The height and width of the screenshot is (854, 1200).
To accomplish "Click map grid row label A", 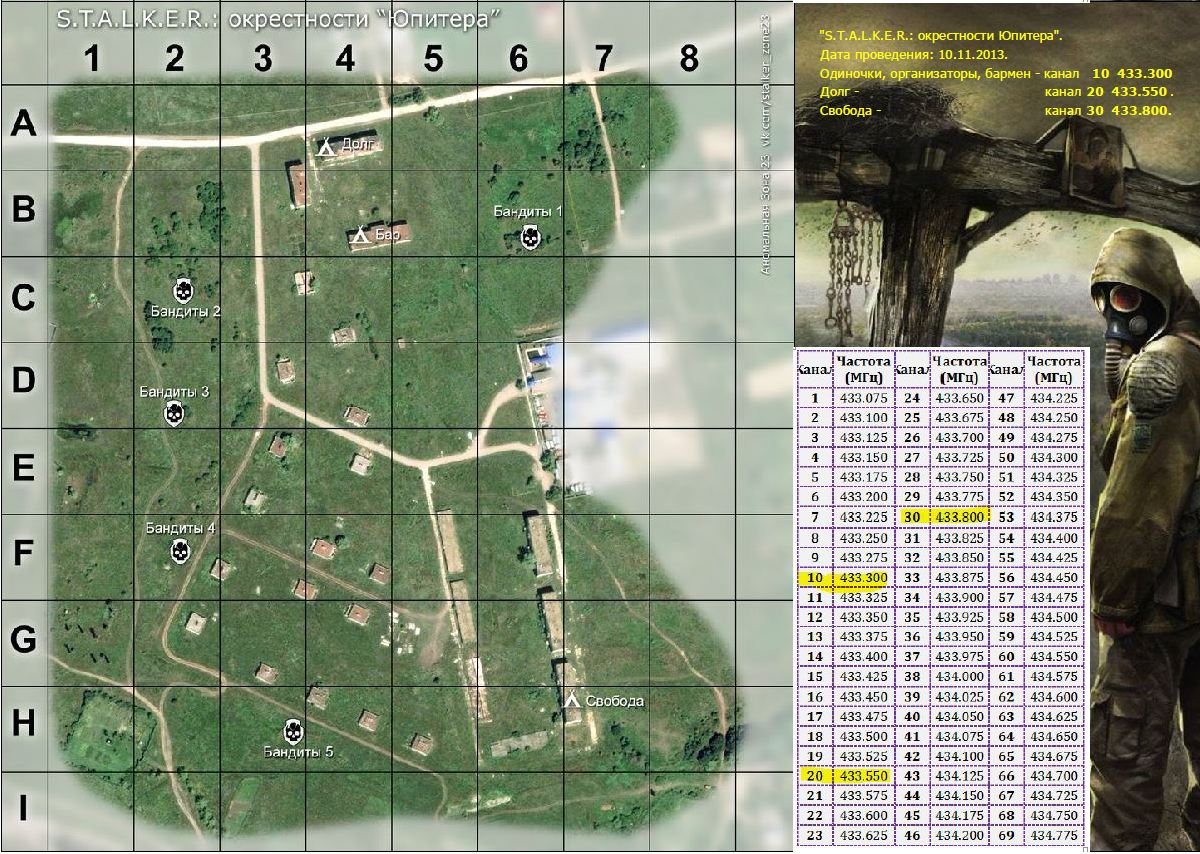I will coord(24,125).
